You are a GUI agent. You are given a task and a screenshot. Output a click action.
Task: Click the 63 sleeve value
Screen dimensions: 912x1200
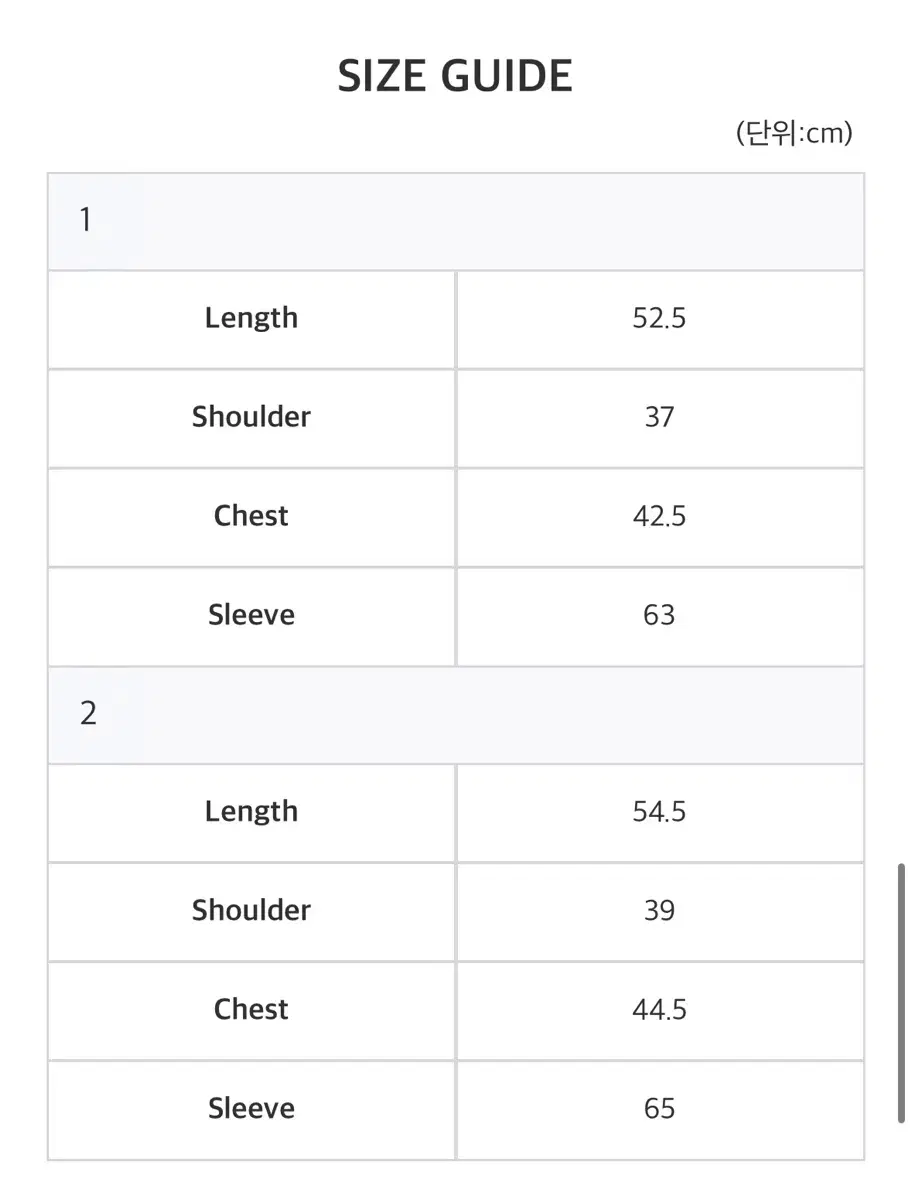click(x=660, y=615)
